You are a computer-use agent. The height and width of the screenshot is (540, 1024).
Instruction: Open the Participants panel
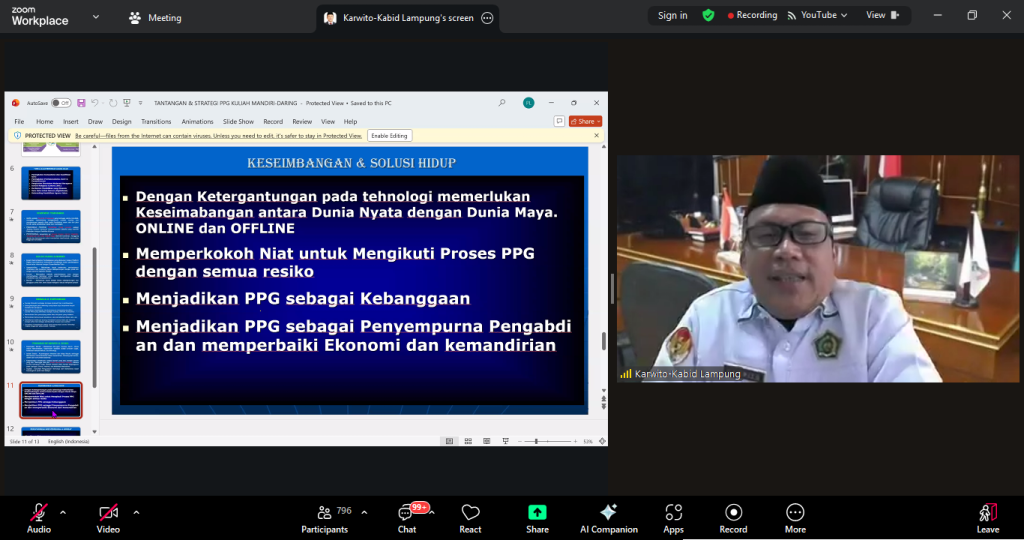click(325, 517)
